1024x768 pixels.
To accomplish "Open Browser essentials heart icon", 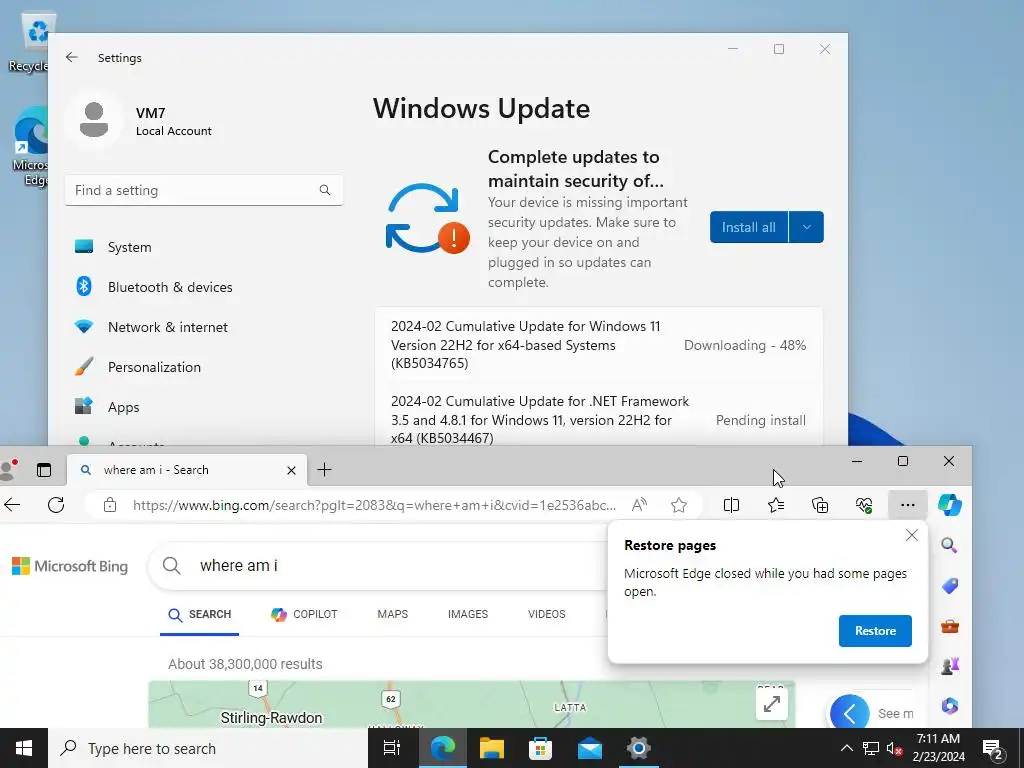I will [863, 505].
